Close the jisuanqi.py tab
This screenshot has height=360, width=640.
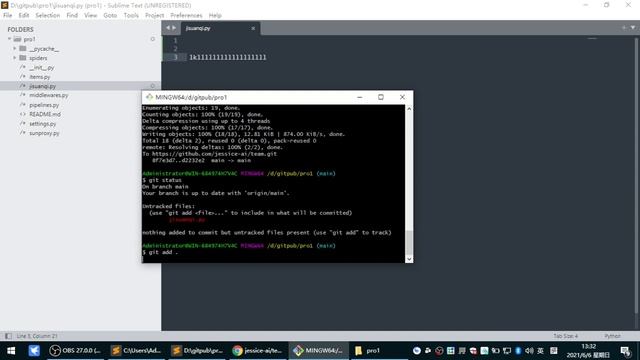tap(253, 28)
